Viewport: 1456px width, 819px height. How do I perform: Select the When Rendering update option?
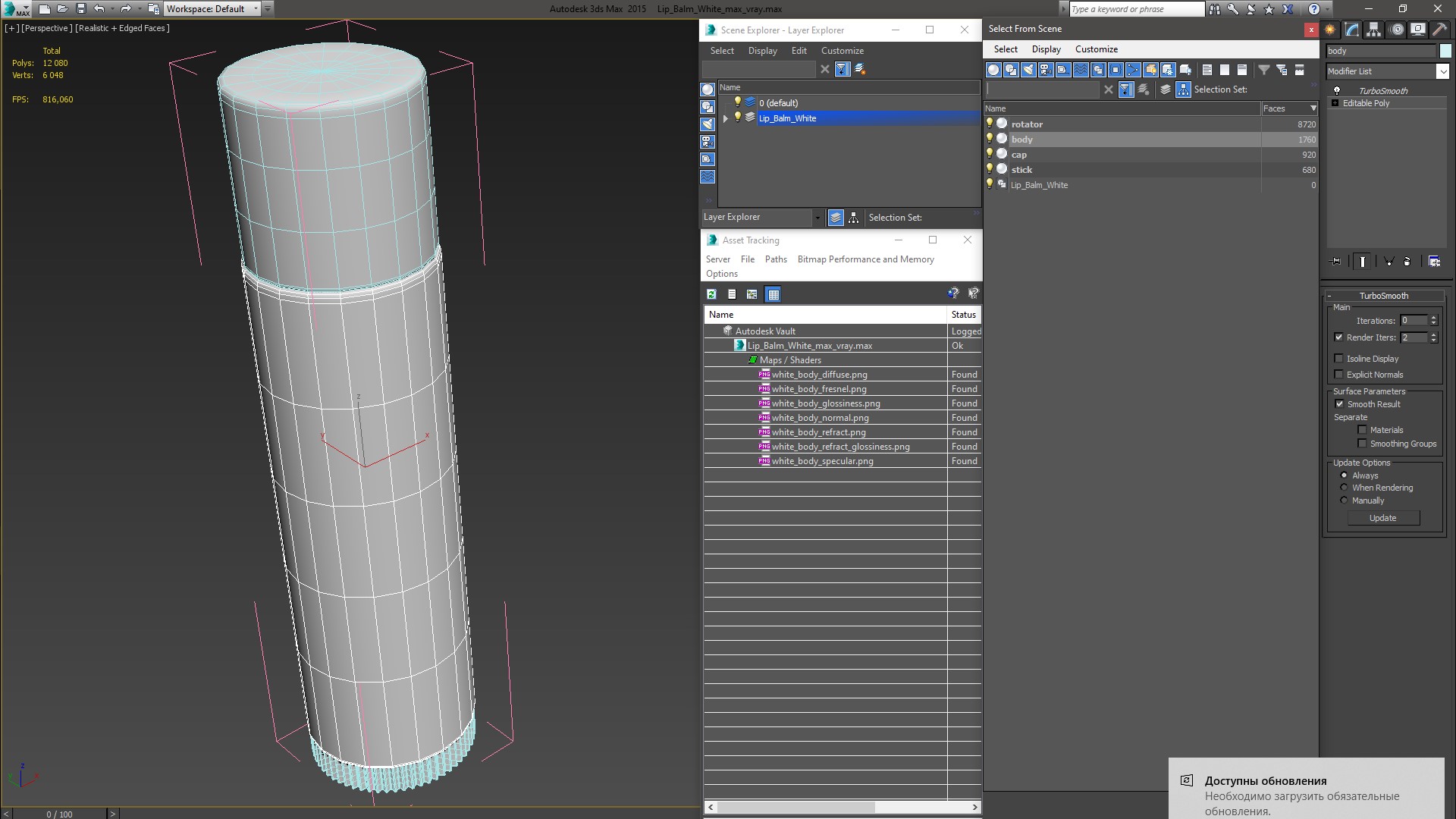click(x=1344, y=488)
